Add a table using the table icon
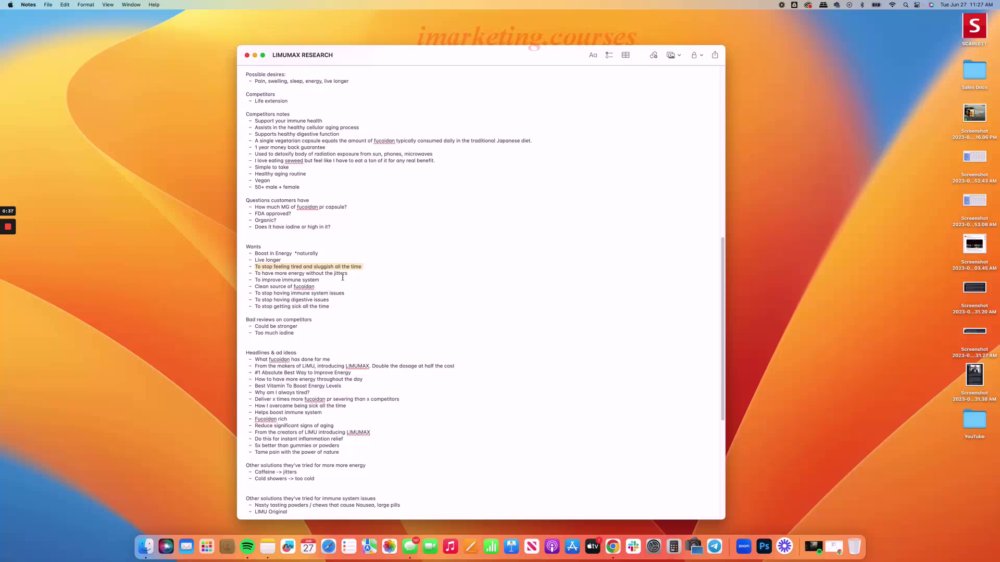1000x562 pixels. [x=626, y=55]
